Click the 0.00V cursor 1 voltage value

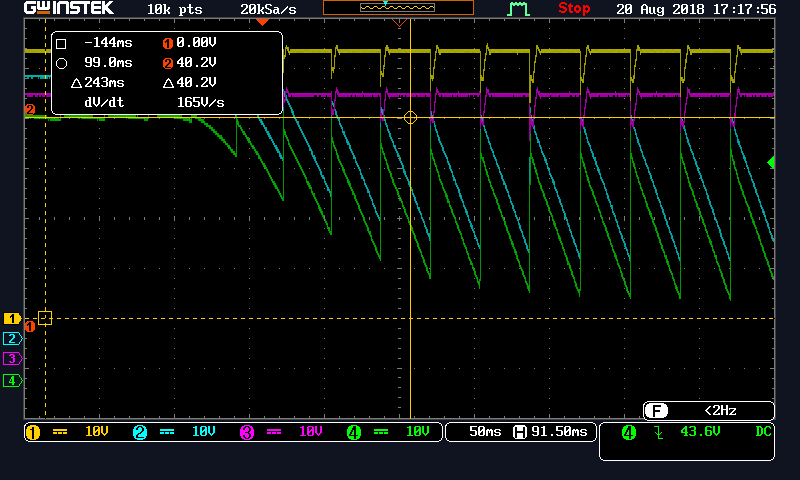coord(196,43)
